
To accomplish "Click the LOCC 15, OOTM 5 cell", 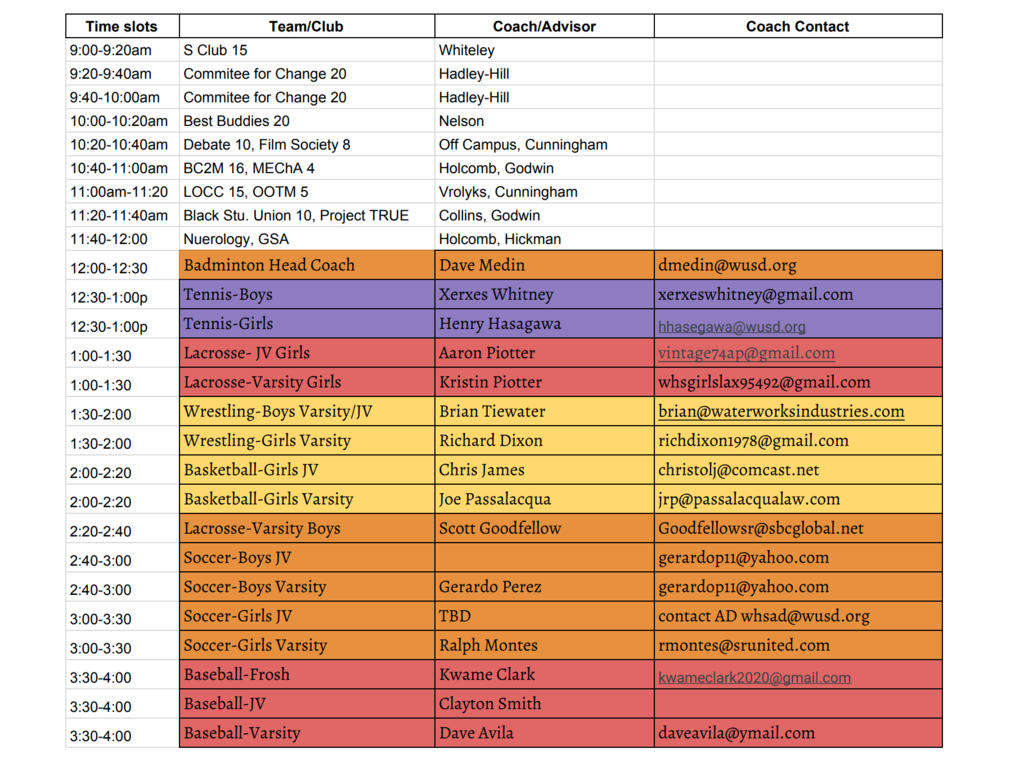I will click(x=306, y=191).
